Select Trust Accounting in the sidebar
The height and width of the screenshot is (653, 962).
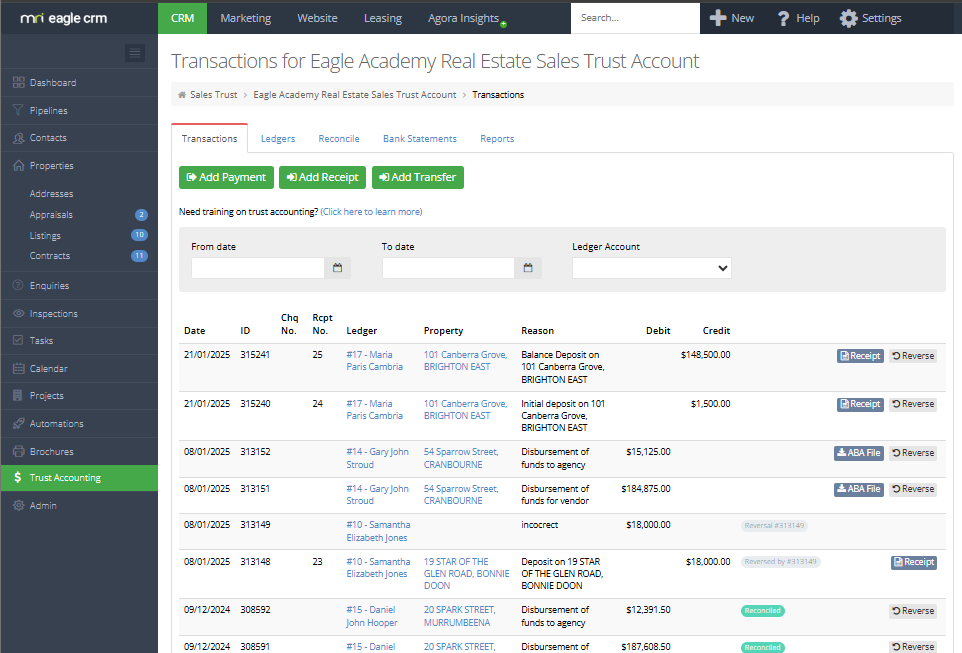point(79,477)
